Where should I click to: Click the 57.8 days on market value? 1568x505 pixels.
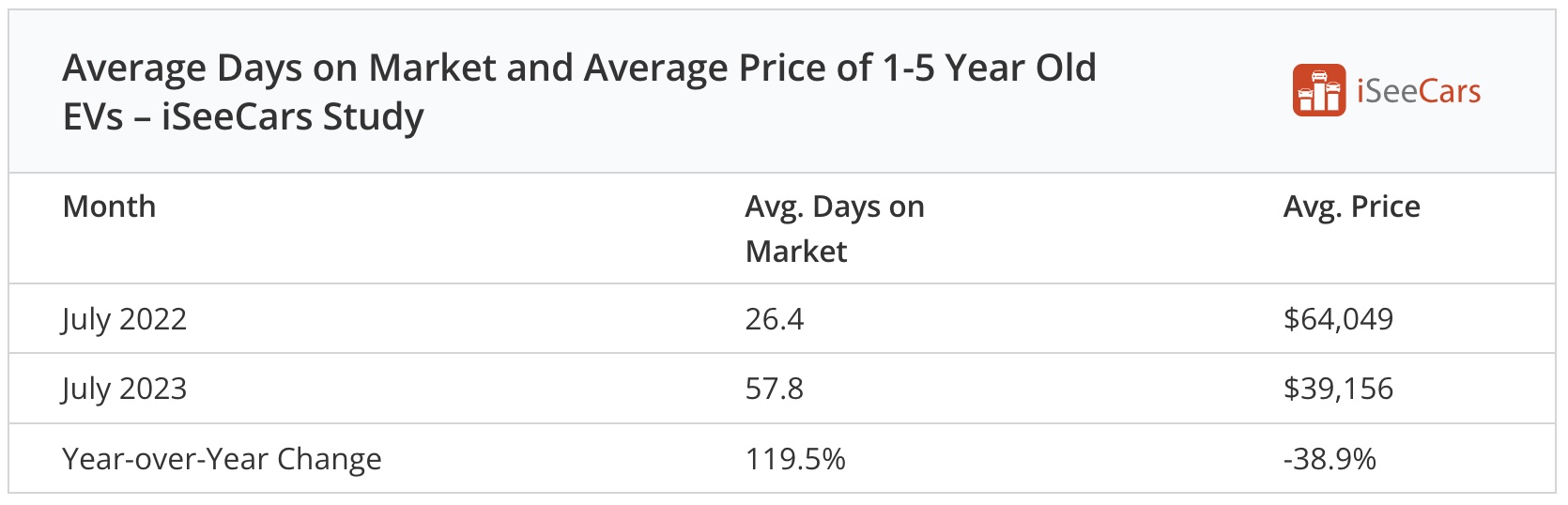[x=774, y=389]
